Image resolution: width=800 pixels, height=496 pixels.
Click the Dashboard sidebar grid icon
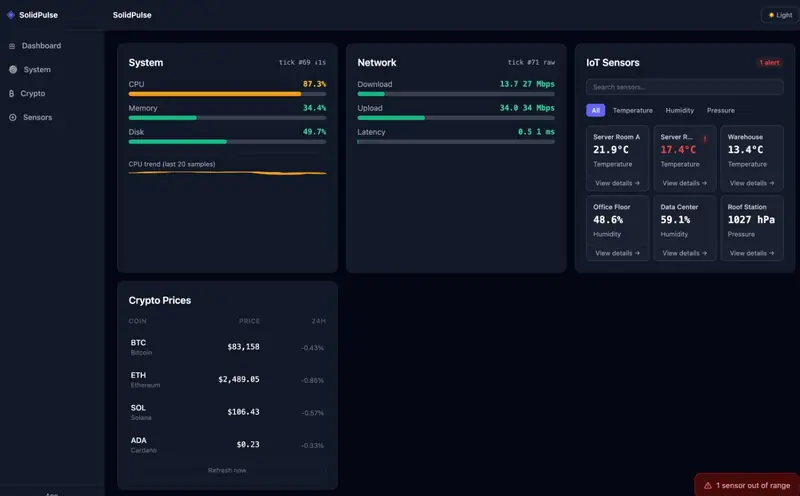coord(12,46)
